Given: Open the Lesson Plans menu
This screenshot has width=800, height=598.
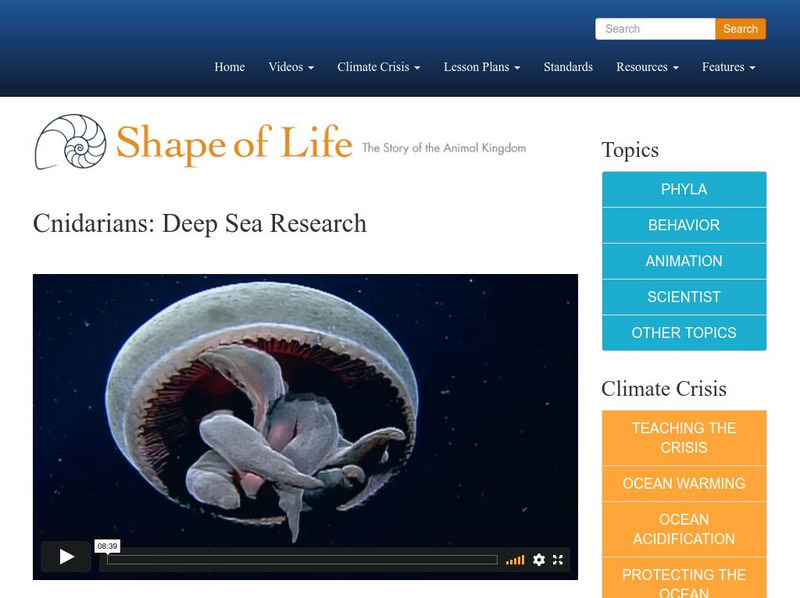Looking at the screenshot, I should point(480,67).
